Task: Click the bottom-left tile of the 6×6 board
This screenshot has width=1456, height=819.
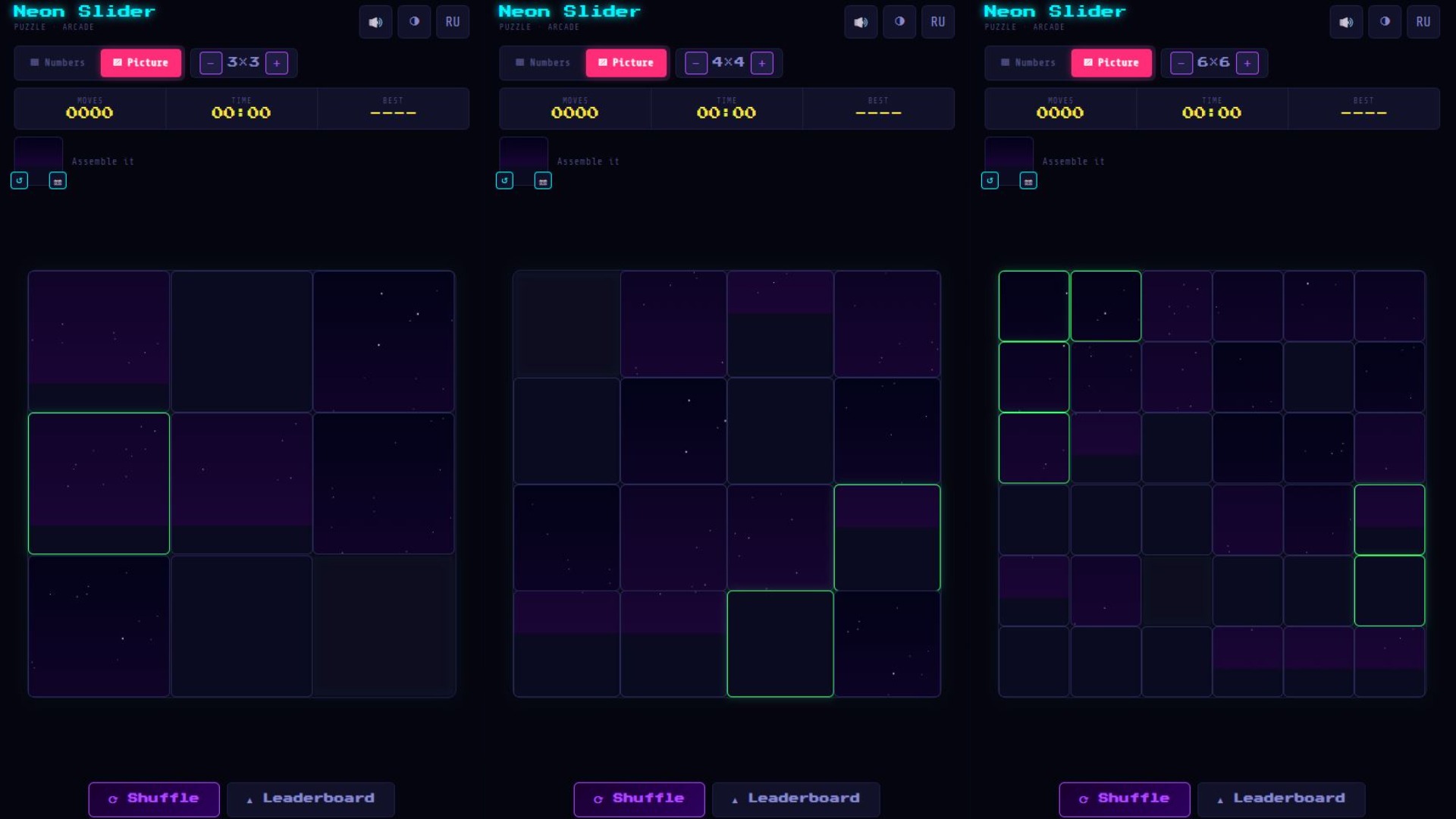Action: (1034, 661)
